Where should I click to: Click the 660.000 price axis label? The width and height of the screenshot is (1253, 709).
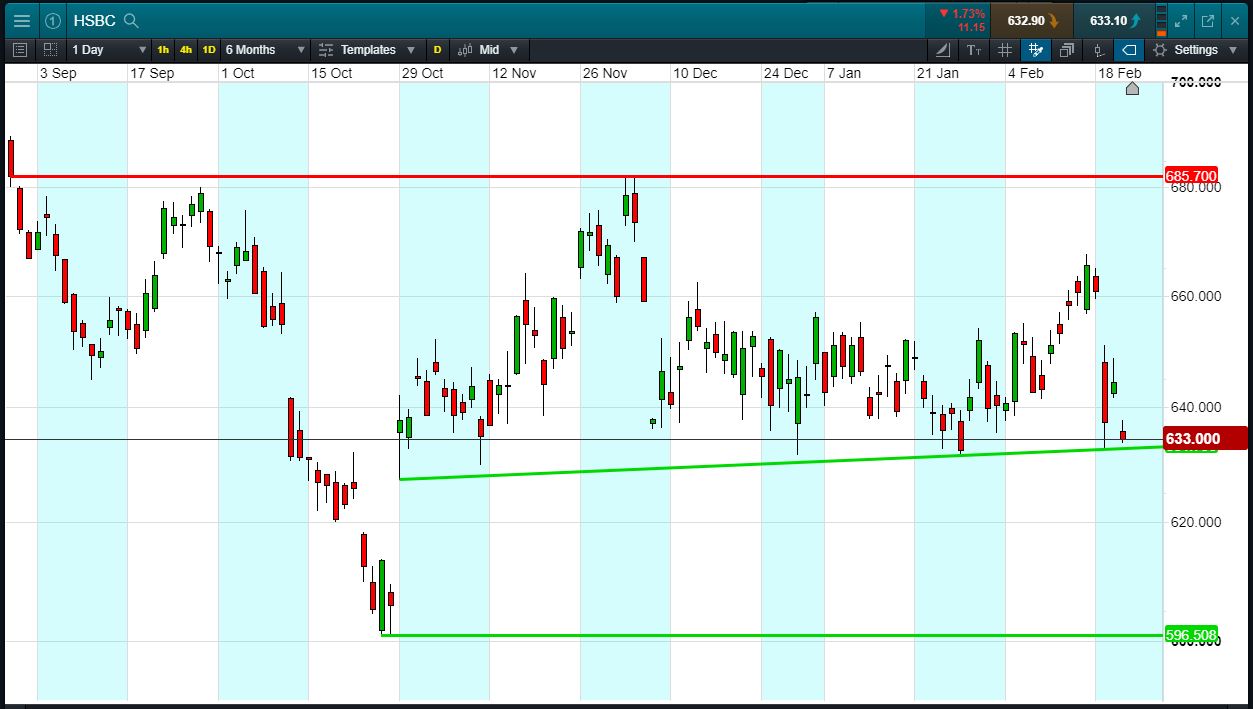click(1194, 296)
